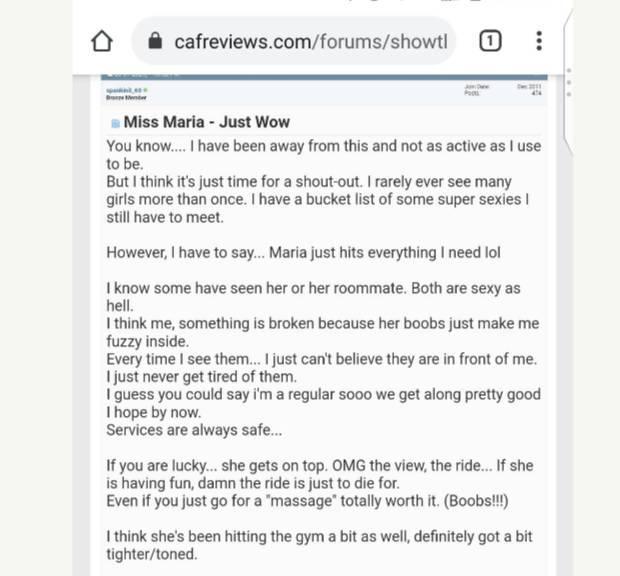The image size is (620, 576).
Task: Click the blue post header bar
Action: pos(324,77)
